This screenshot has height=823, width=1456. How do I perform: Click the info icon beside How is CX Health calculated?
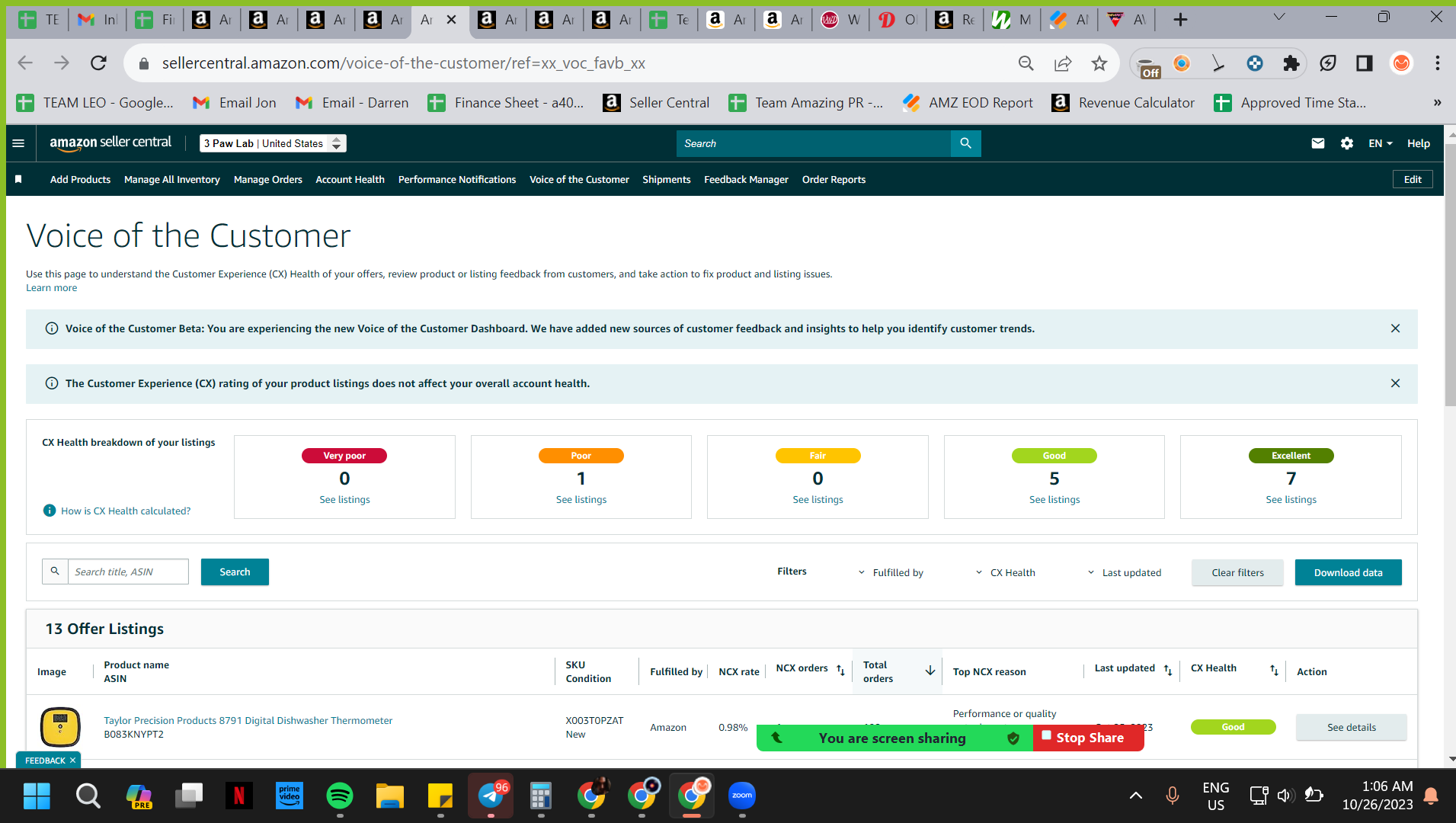pos(50,511)
